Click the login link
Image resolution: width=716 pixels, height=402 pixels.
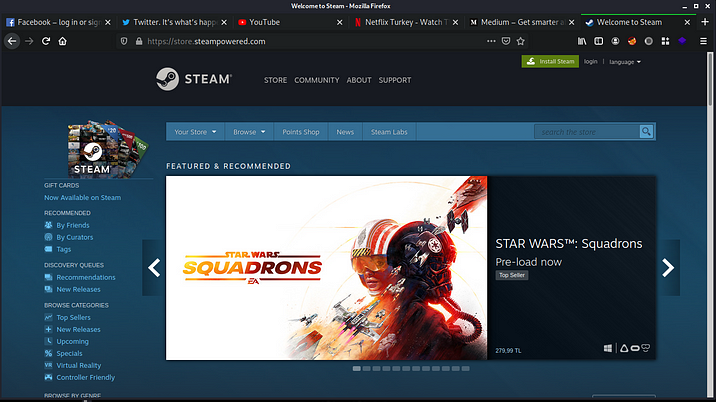[x=590, y=61]
